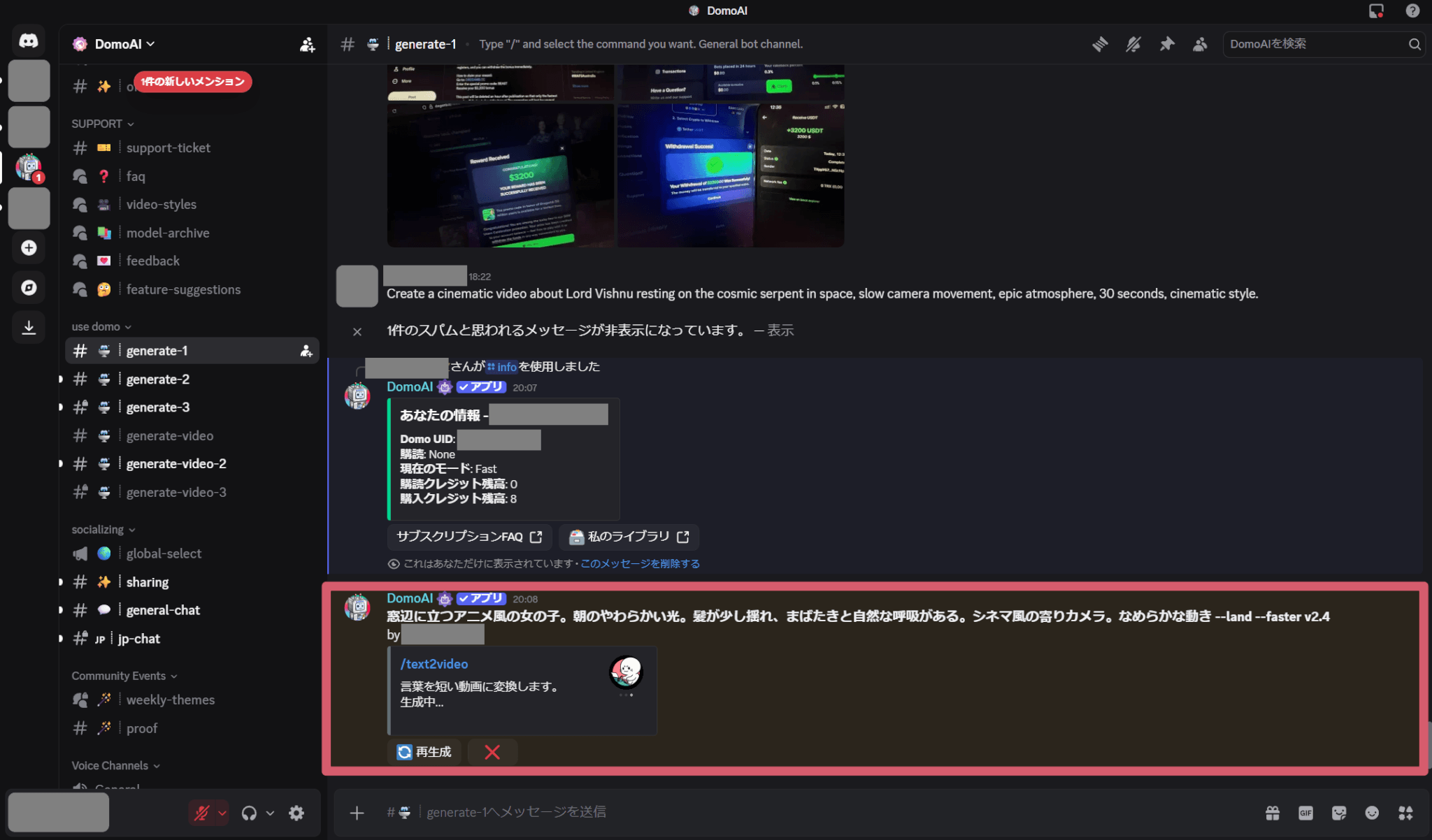Click the 再生成 regenerate button
1432x840 pixels.
[424, 752]
